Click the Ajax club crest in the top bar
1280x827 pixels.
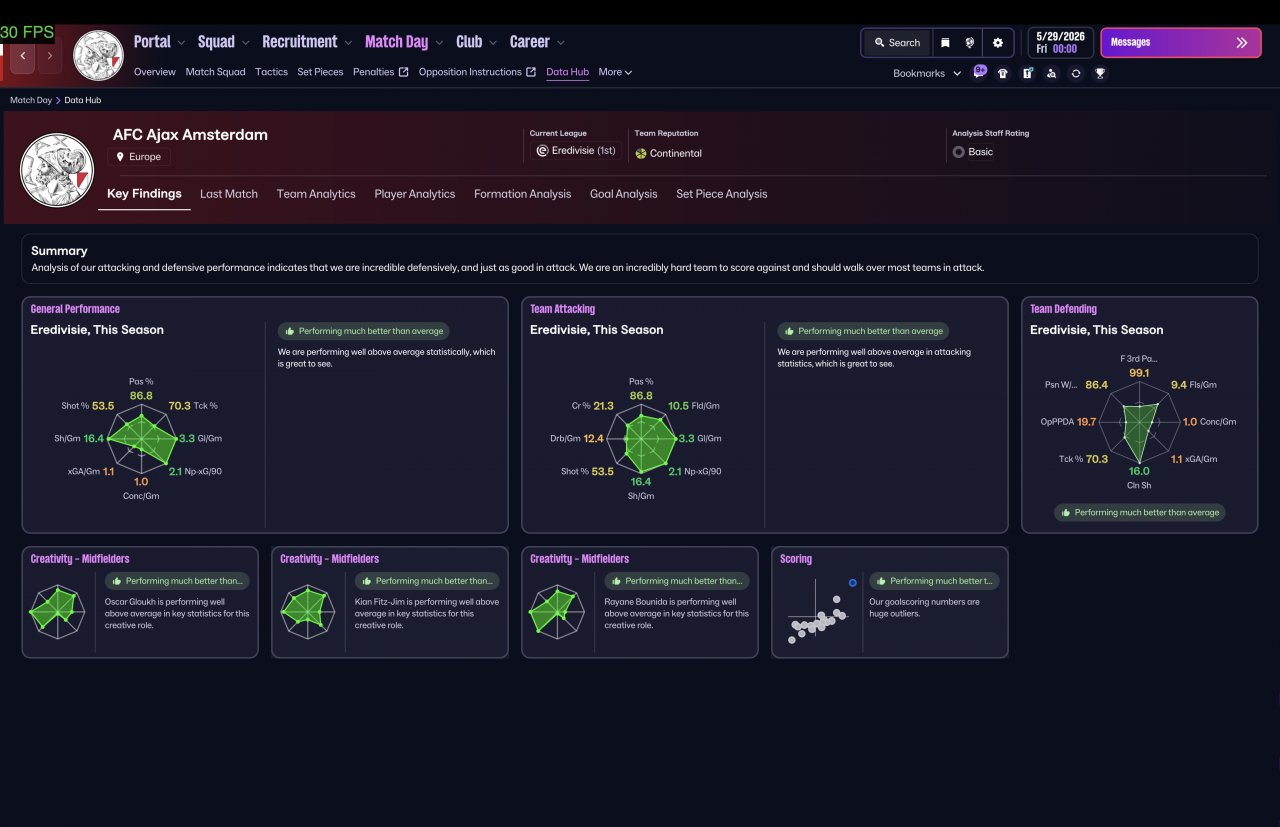point(98,55)
